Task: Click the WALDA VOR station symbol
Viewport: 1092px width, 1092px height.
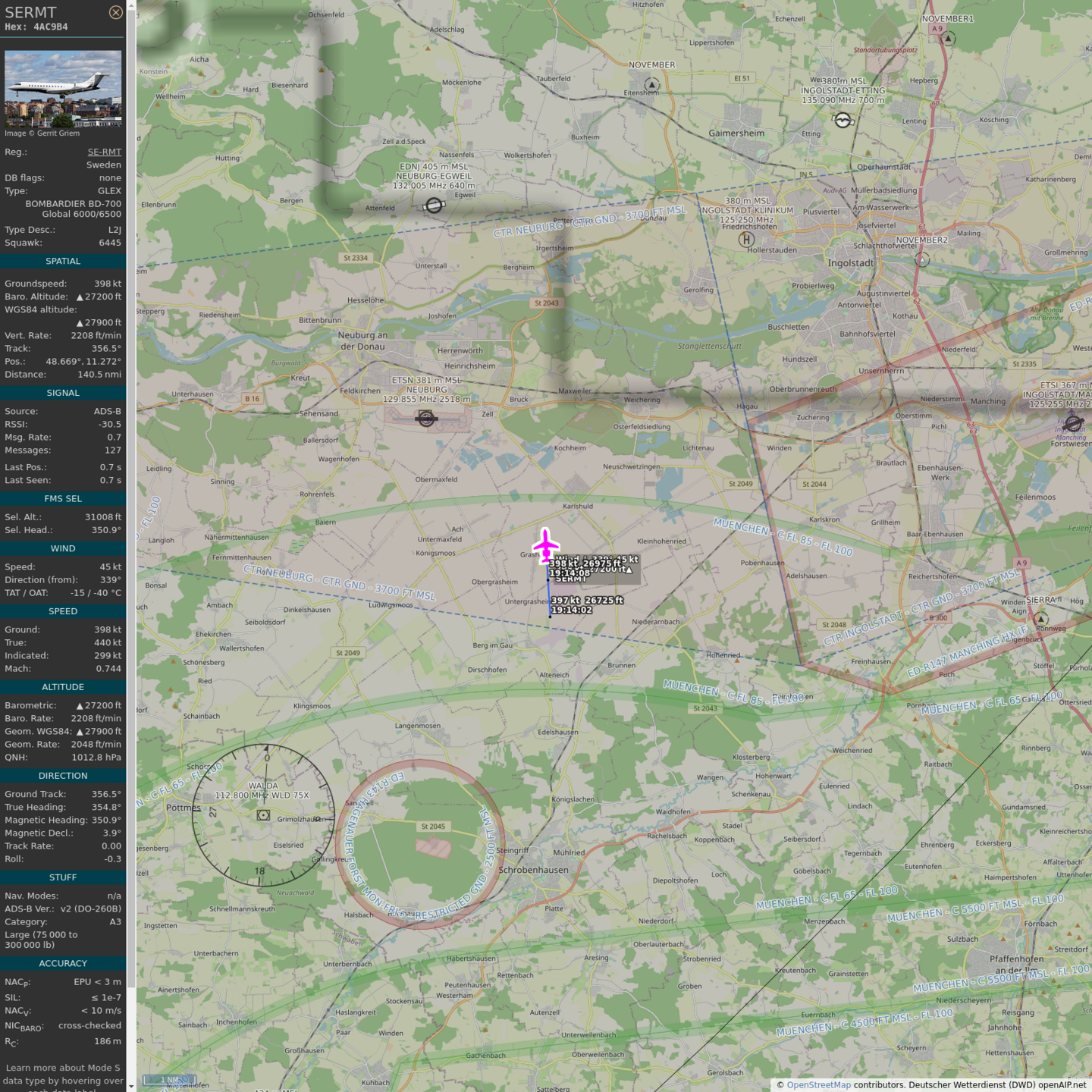Action: [263, 815]
